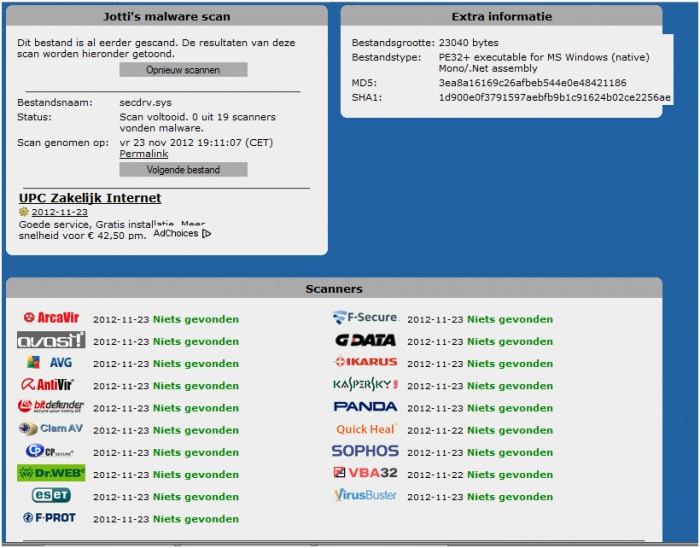Click the AdChoices triangle icon
The height and width of the screenshot is (548, 700).
pyautogui.click(x=206, y=233)
